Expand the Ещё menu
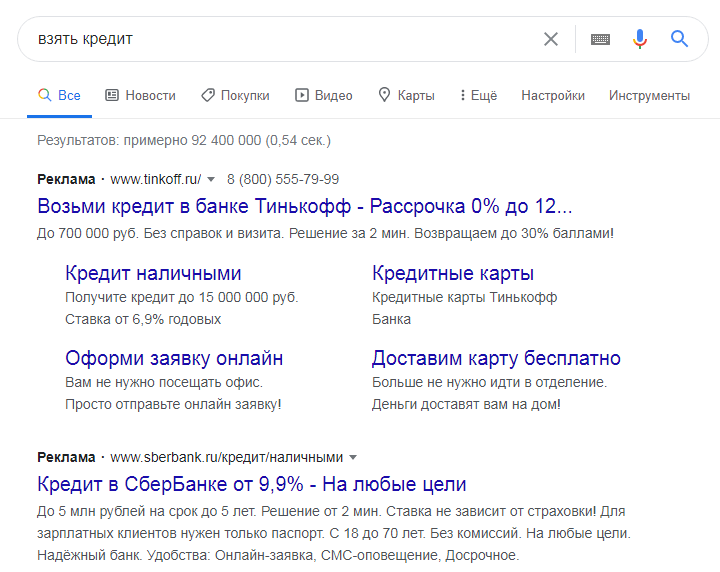This screenshot has height=572, width=720. coord(478,95)
